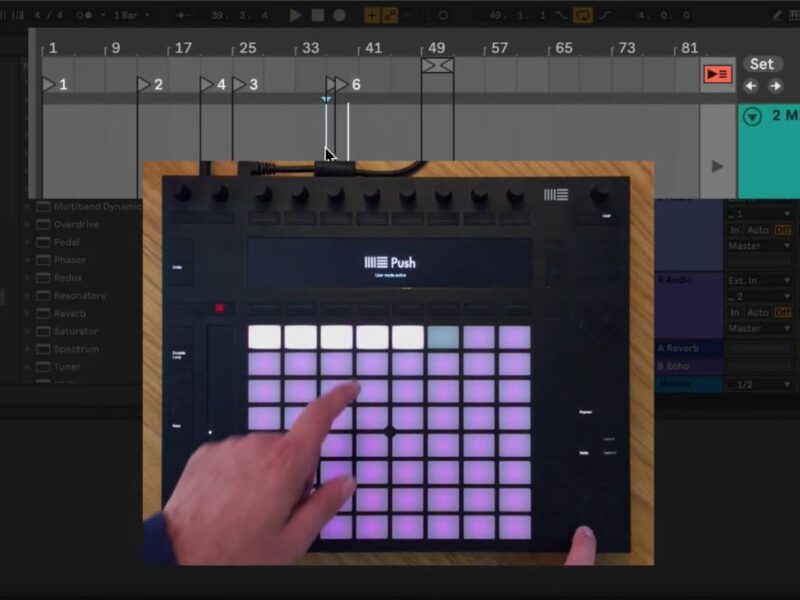Expand the Multiband Dynamics device
The image size is (800, 600).
coord(28,207)
